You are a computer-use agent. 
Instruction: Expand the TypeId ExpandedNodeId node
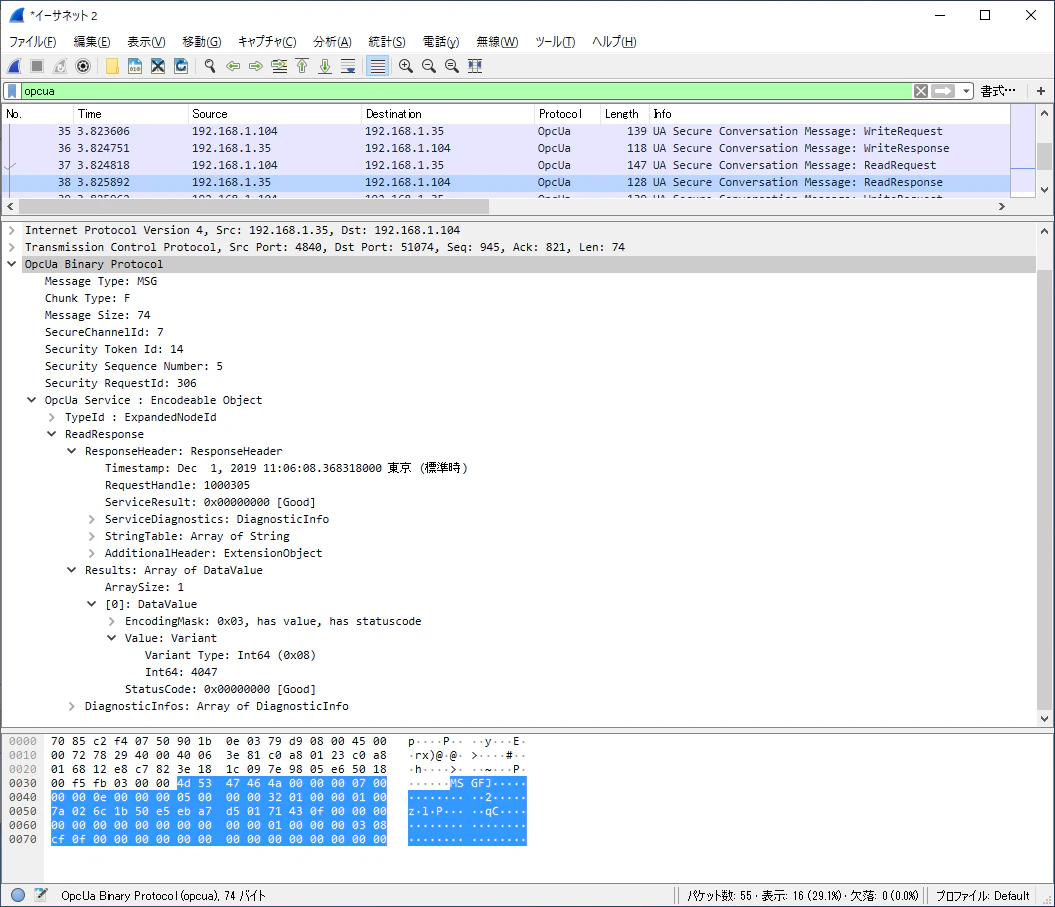pyautogui.click(x=52, y=417)
